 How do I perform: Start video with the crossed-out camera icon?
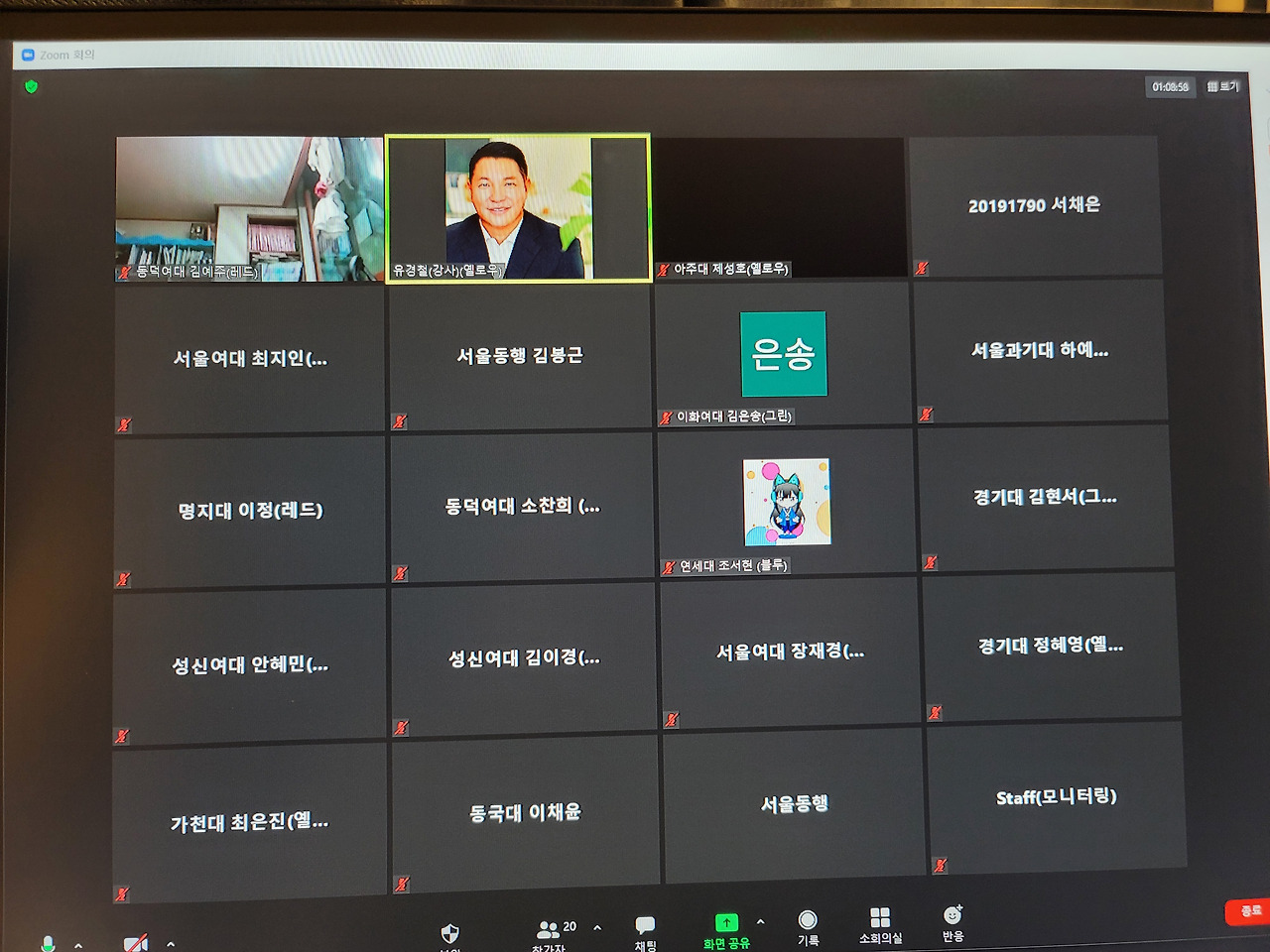point(136,943)
